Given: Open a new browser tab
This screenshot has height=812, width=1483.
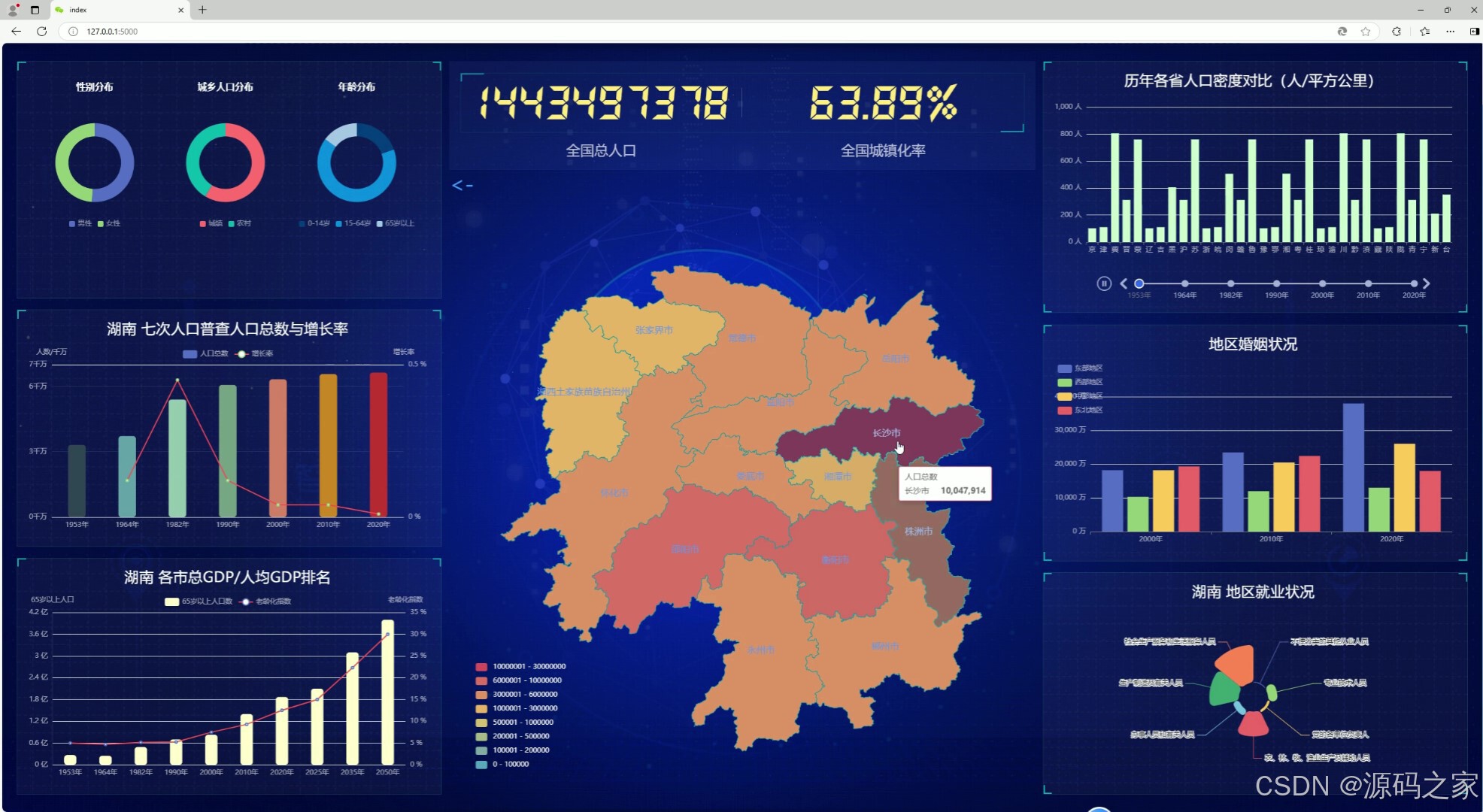Looking at the screenshot, I should [202, 10].
